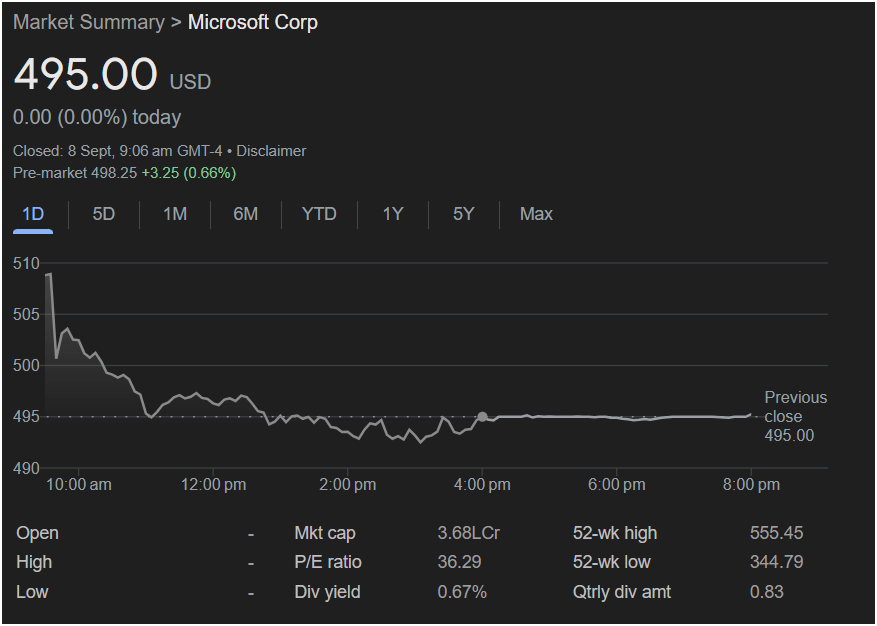Select the YTD tab
The width and height of the screenshot is (877, 626).
click(x=319, y=214)
